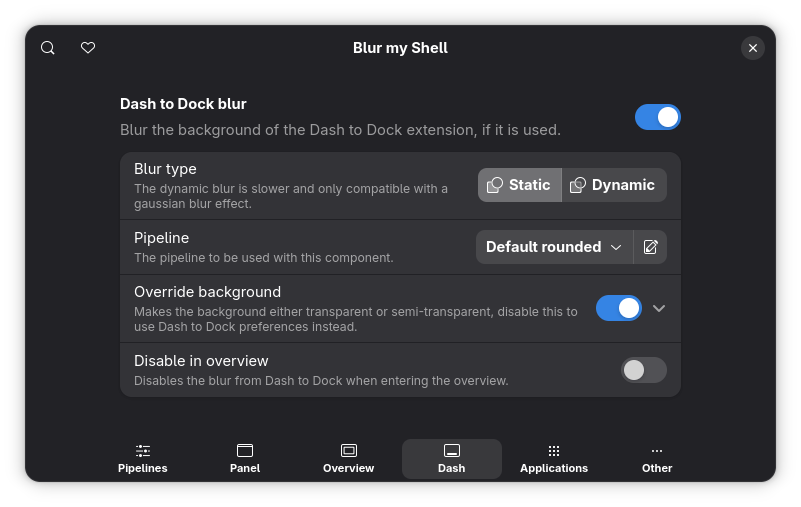Click the Blur type row title
Viewport: 801px width, 507px height.
tap(165, 169)
